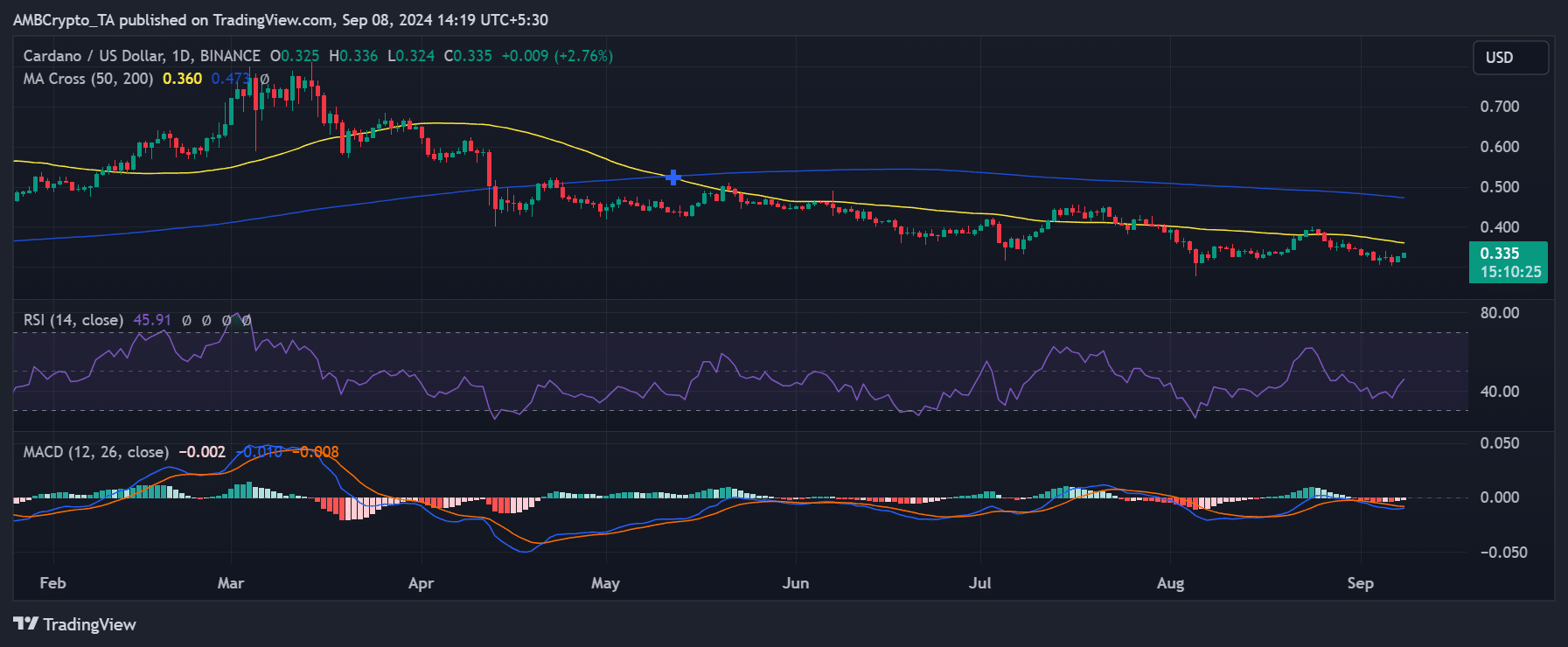Click the 0.500 price axis label
Screen dimensions: 1568x647
point(1500,187)
